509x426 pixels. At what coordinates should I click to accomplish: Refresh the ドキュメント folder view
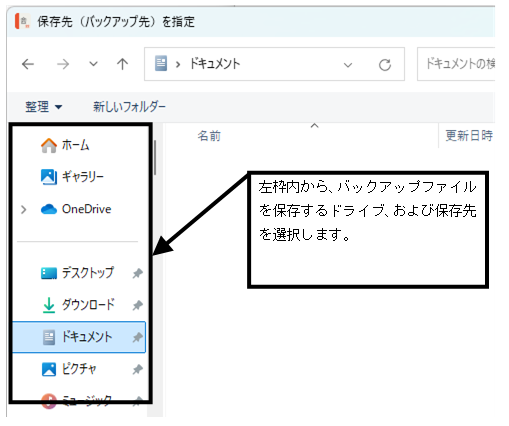click(x=385, y=64)
